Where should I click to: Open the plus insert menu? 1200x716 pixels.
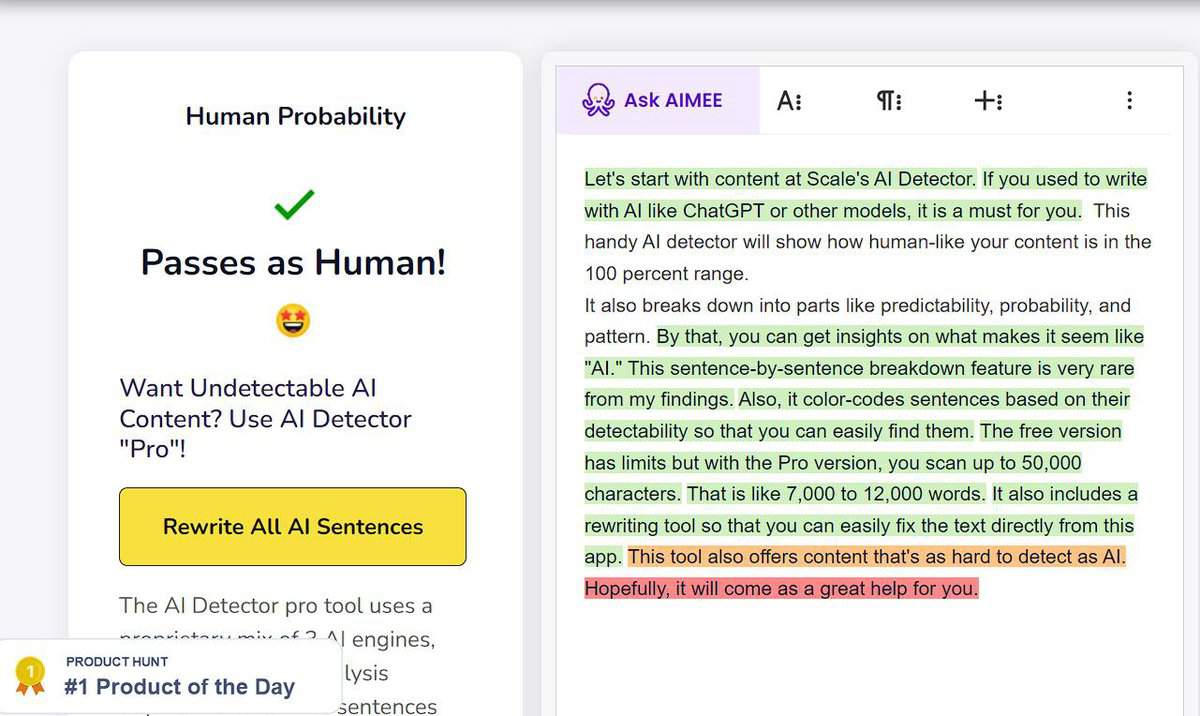click(x=988, y=100)
